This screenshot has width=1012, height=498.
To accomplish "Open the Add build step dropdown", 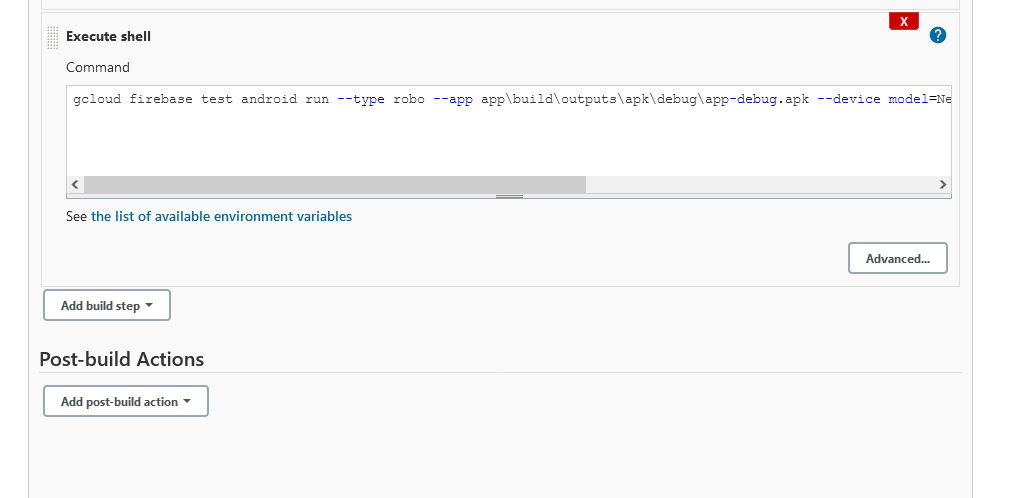I will point(107,305).
